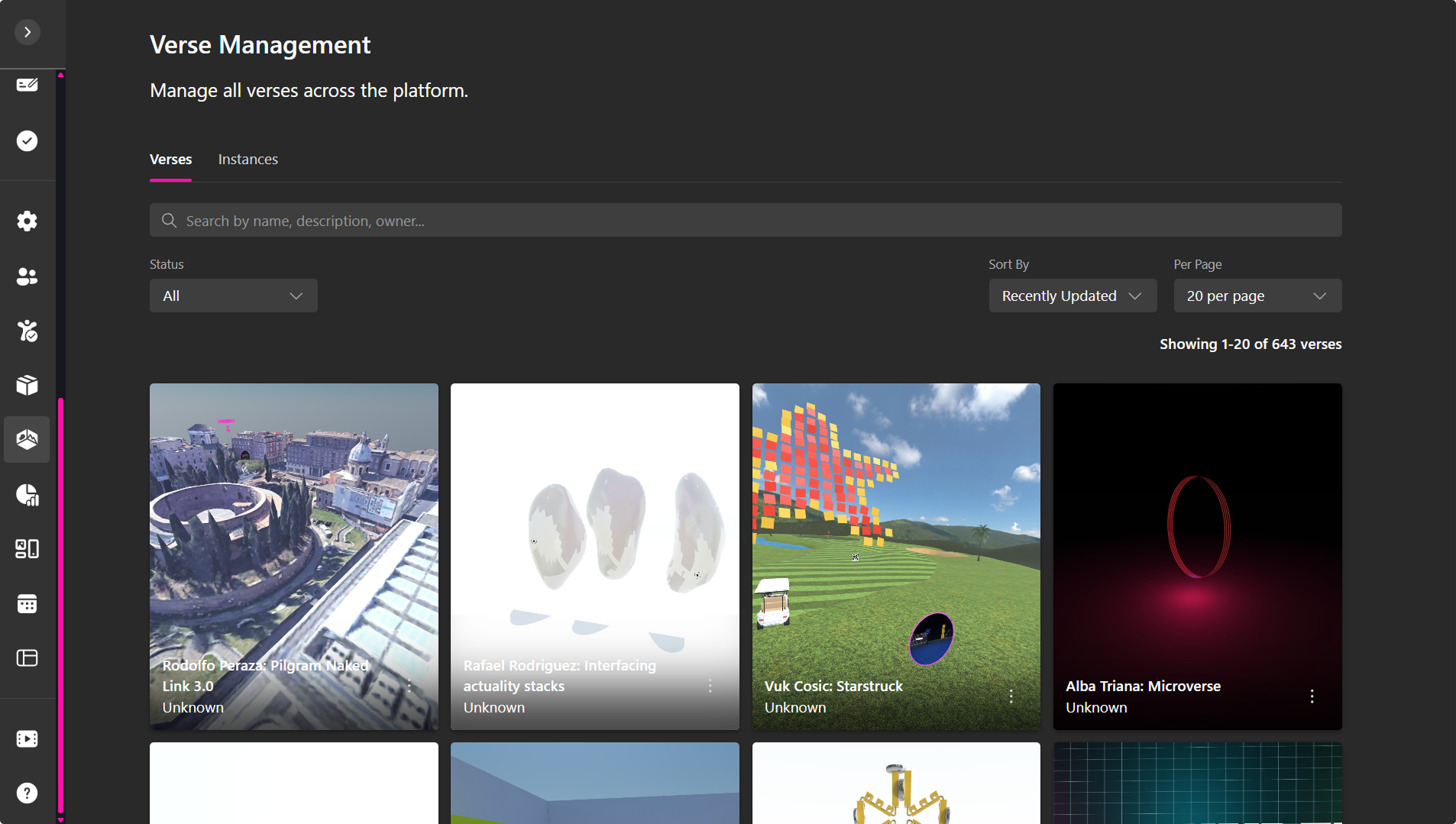1456x824 pixels.
Task: Open the users management icon
Action: pos(28,276)
